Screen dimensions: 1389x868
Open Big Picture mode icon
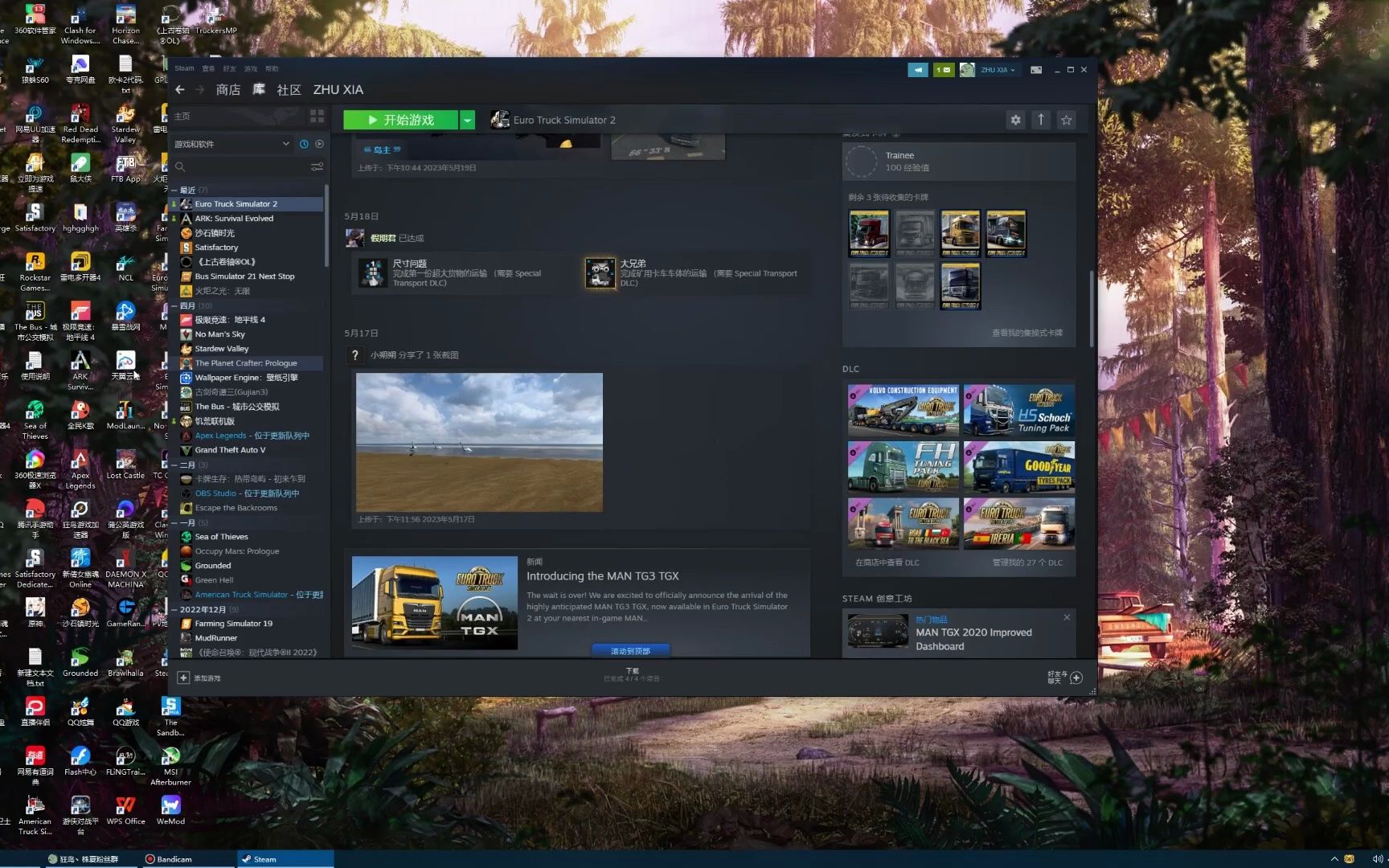(x=1036, y=70)
